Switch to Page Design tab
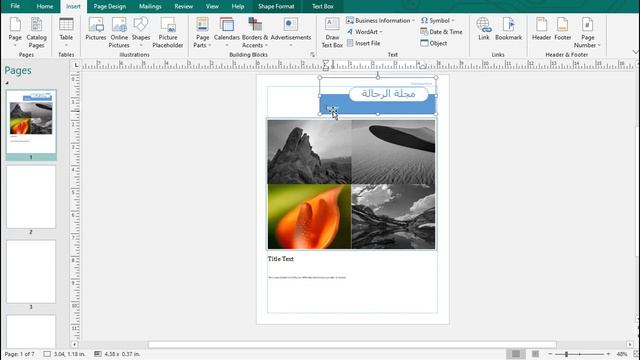Image resolution: width=640 pixels, height=360 pixels. (x=109, y=6)
